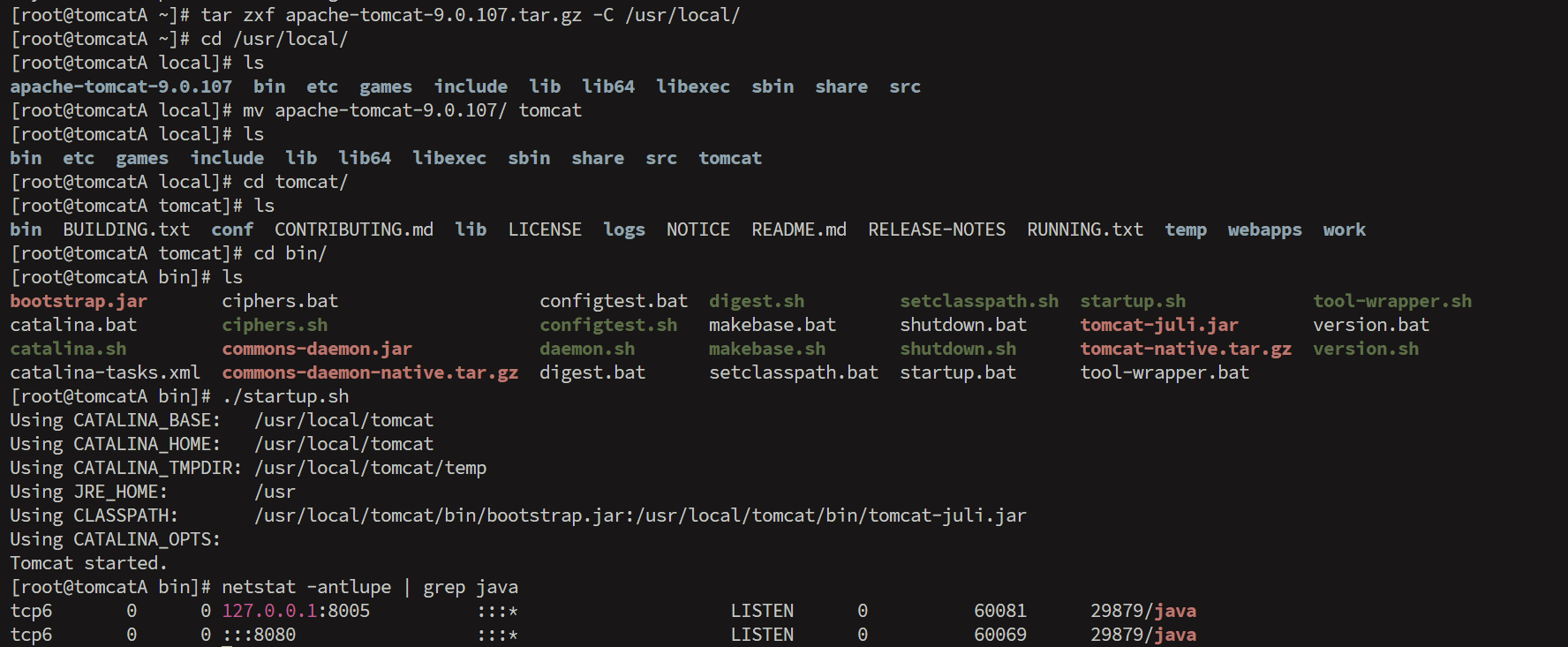Click makebase.bat file name
1568x647 pixels.
773,325
